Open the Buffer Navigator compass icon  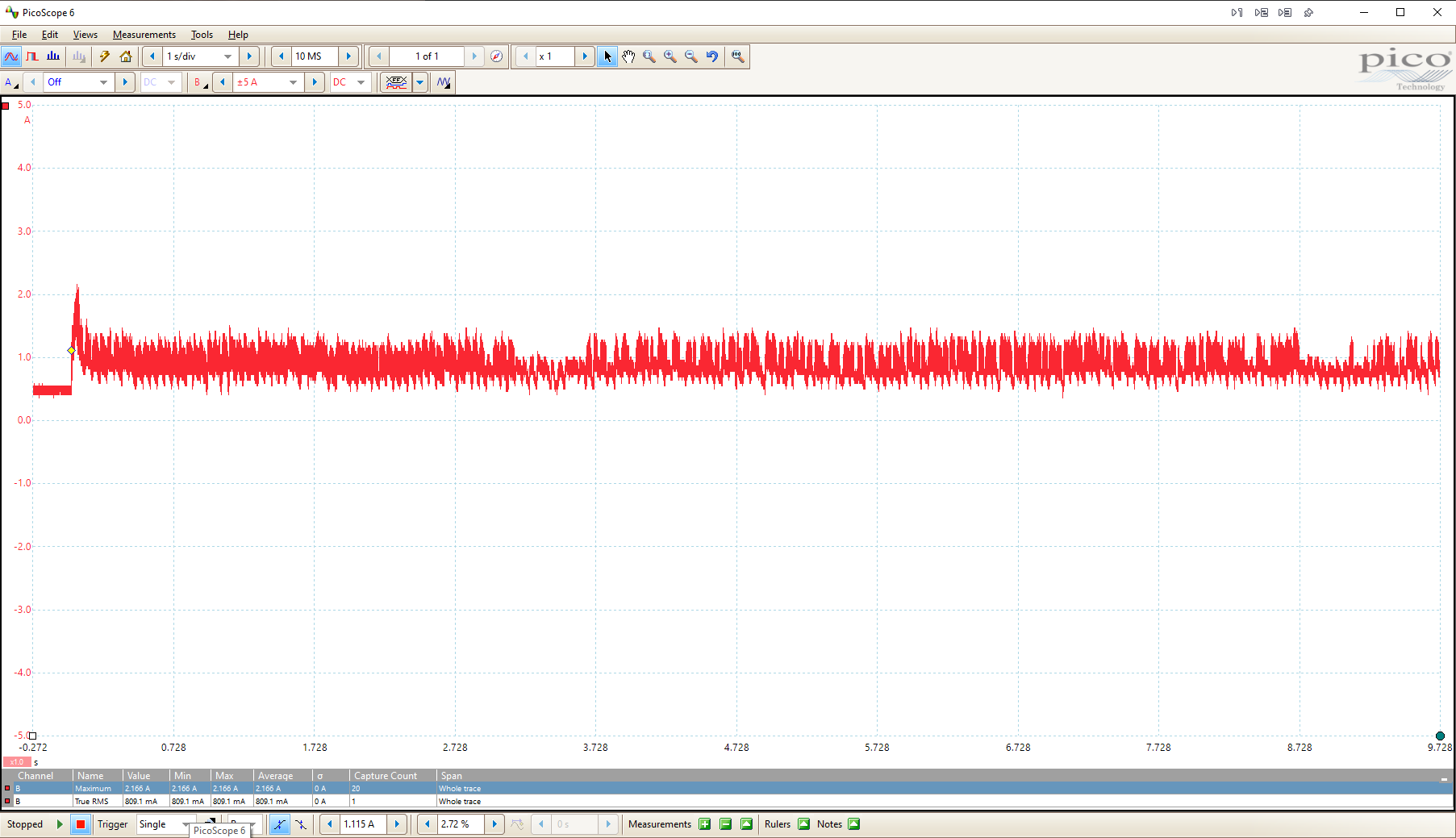497,56
